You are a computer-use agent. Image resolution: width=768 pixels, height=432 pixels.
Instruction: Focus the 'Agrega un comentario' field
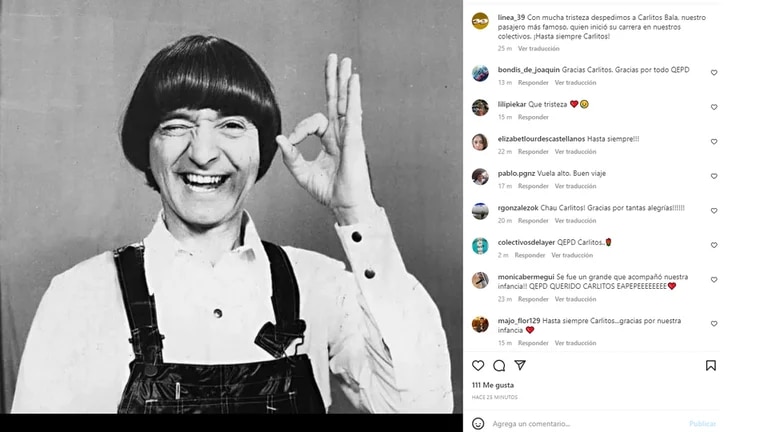pos(580,423)
